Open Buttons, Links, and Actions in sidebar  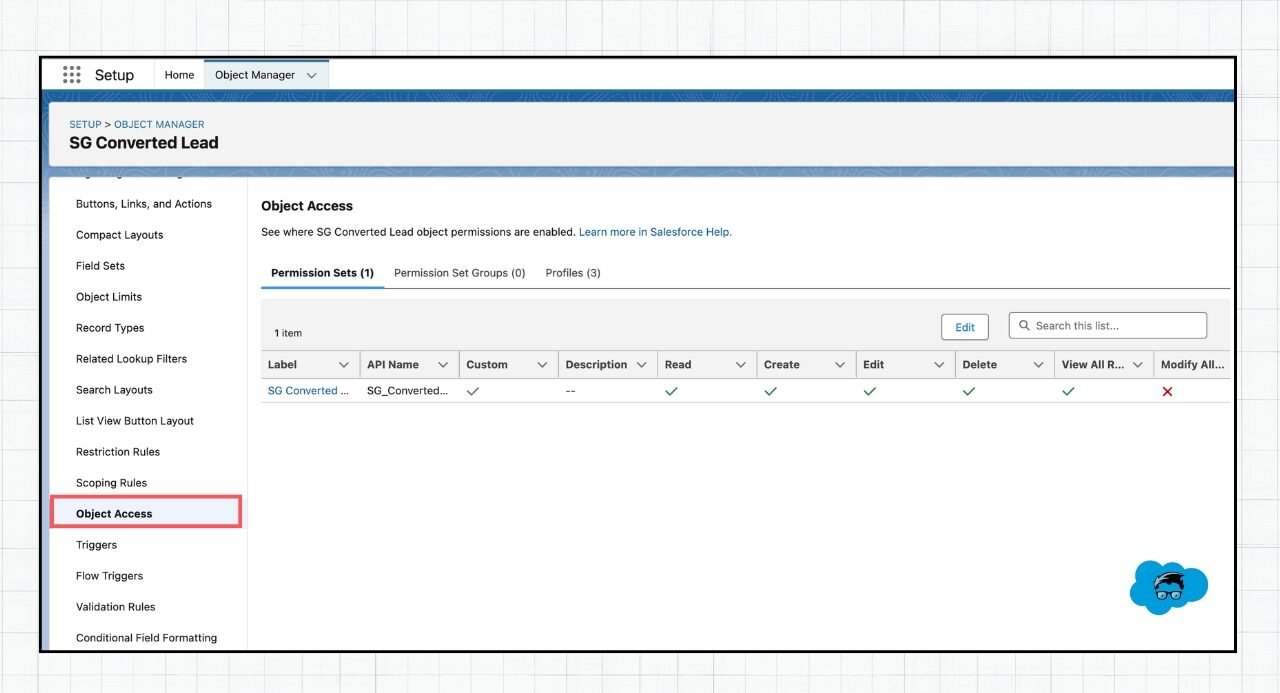[144, 204]
